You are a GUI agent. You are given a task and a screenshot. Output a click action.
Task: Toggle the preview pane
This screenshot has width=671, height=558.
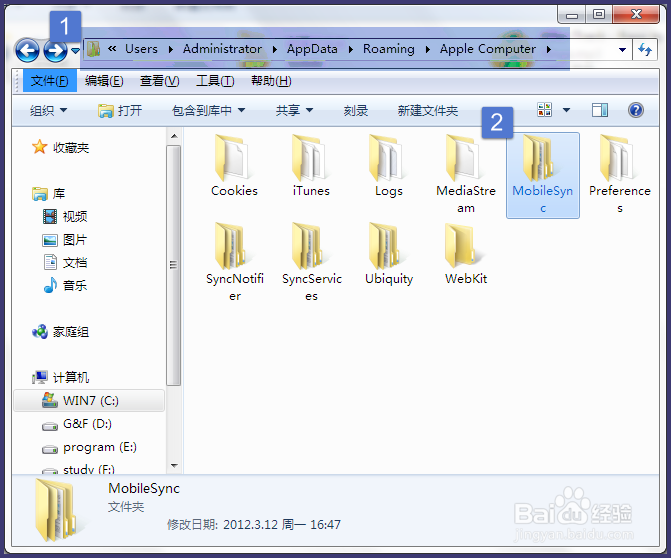(600, 110)
